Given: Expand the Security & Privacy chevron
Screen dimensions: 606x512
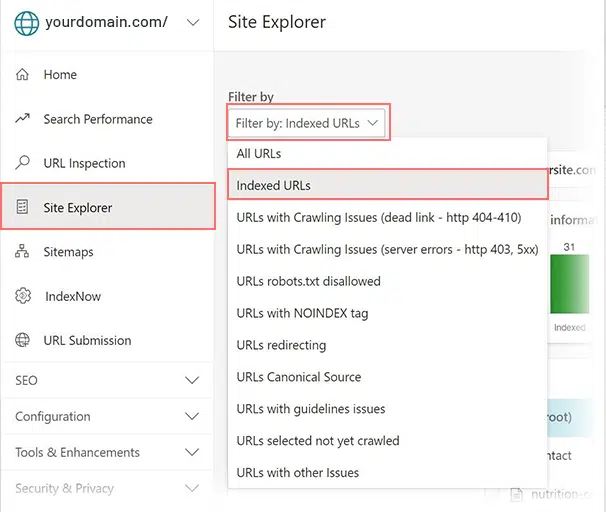Looking at the screenshot, I should coord(192,488).
